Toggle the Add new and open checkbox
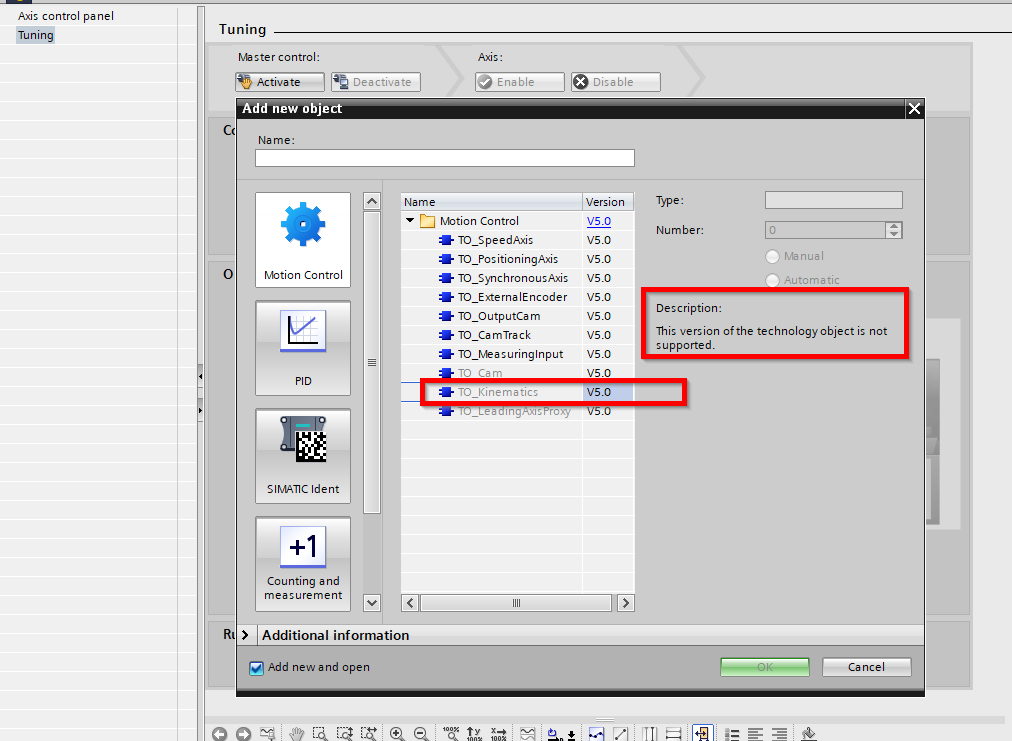 (x=256, y=668)
